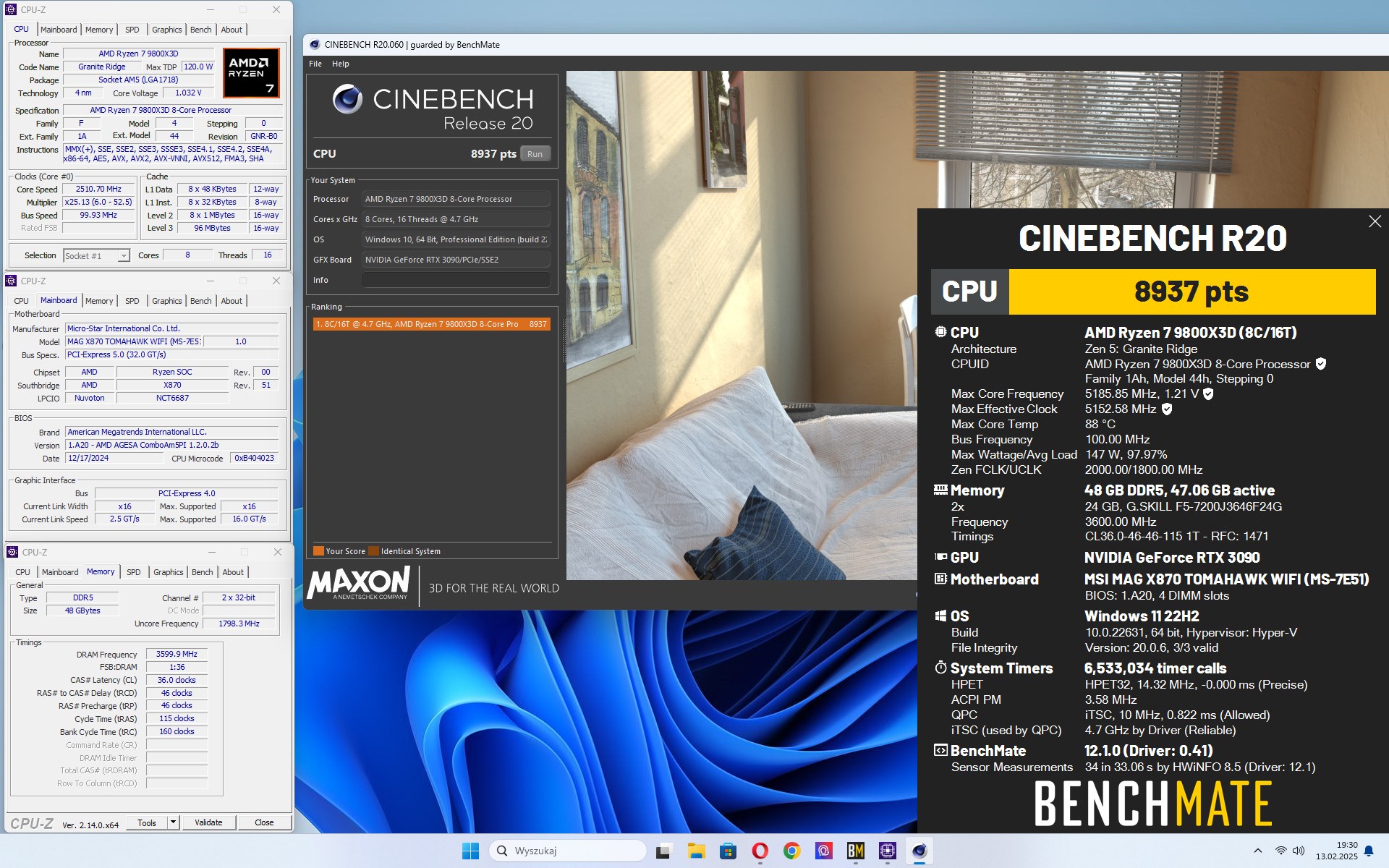Close the BenchMate result overlay with X
The width and height of the screenshot is (1389, 868).
tap(1375, 221)
